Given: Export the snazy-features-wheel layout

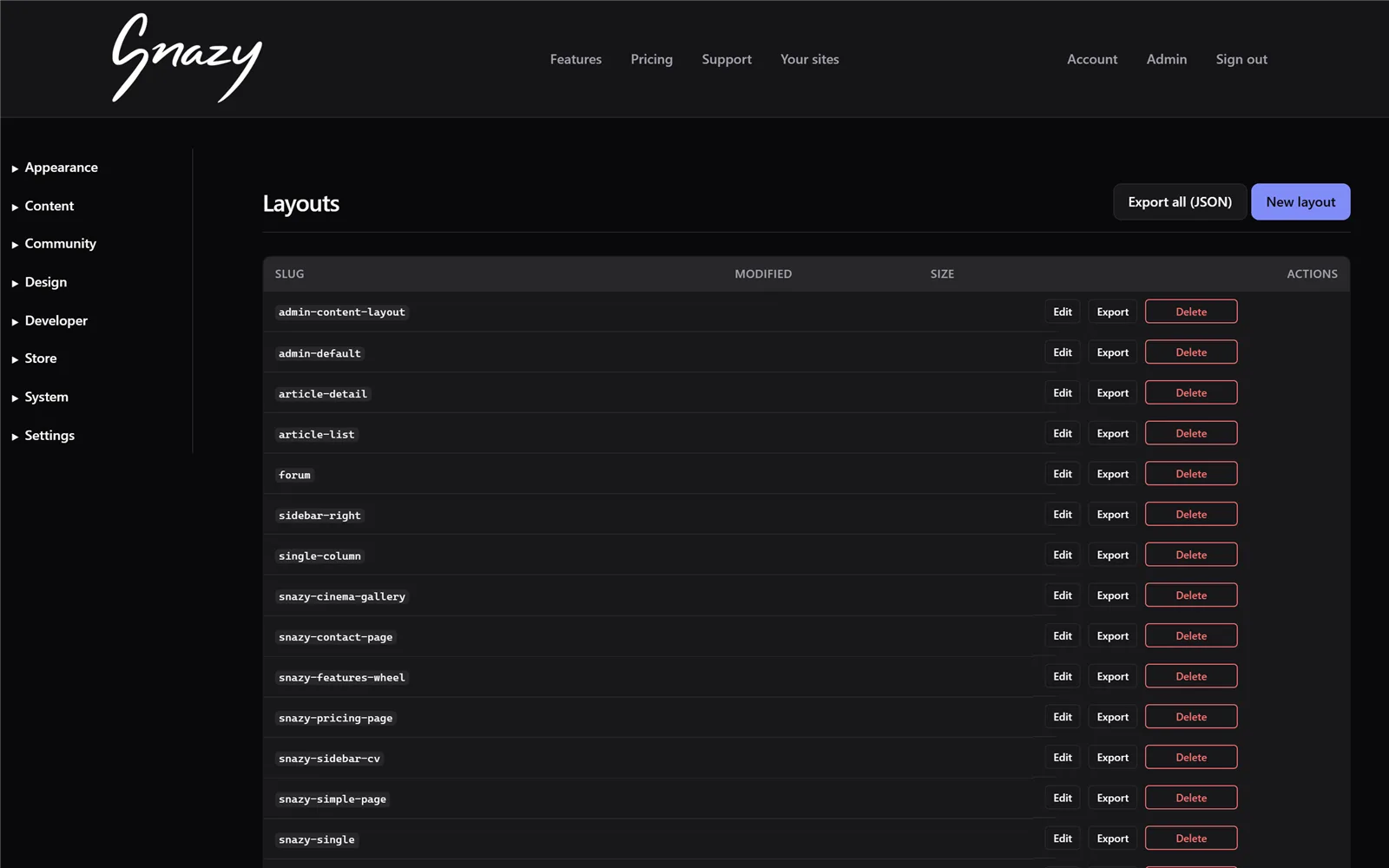Looking at the screenshot, I should click(x=1112, y=676).
